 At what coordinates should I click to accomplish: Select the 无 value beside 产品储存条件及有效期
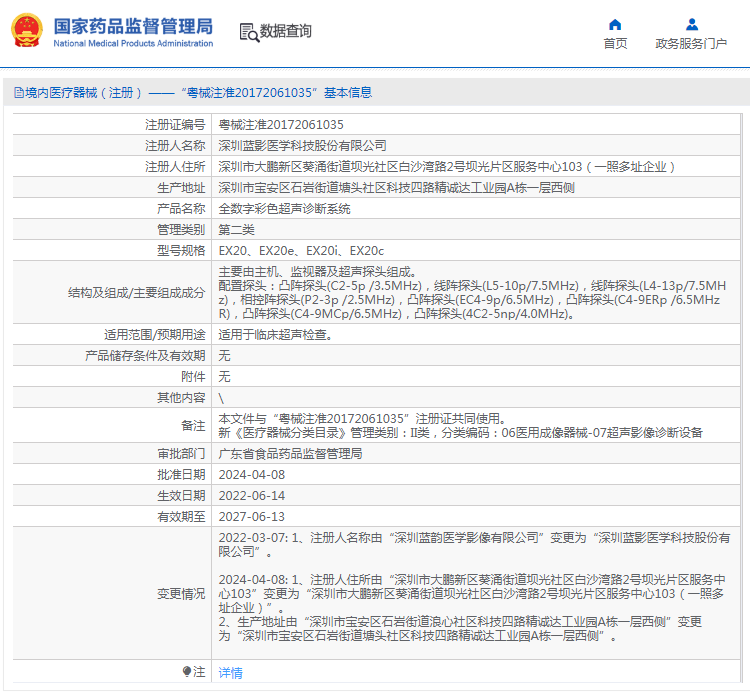coord(224,355)
